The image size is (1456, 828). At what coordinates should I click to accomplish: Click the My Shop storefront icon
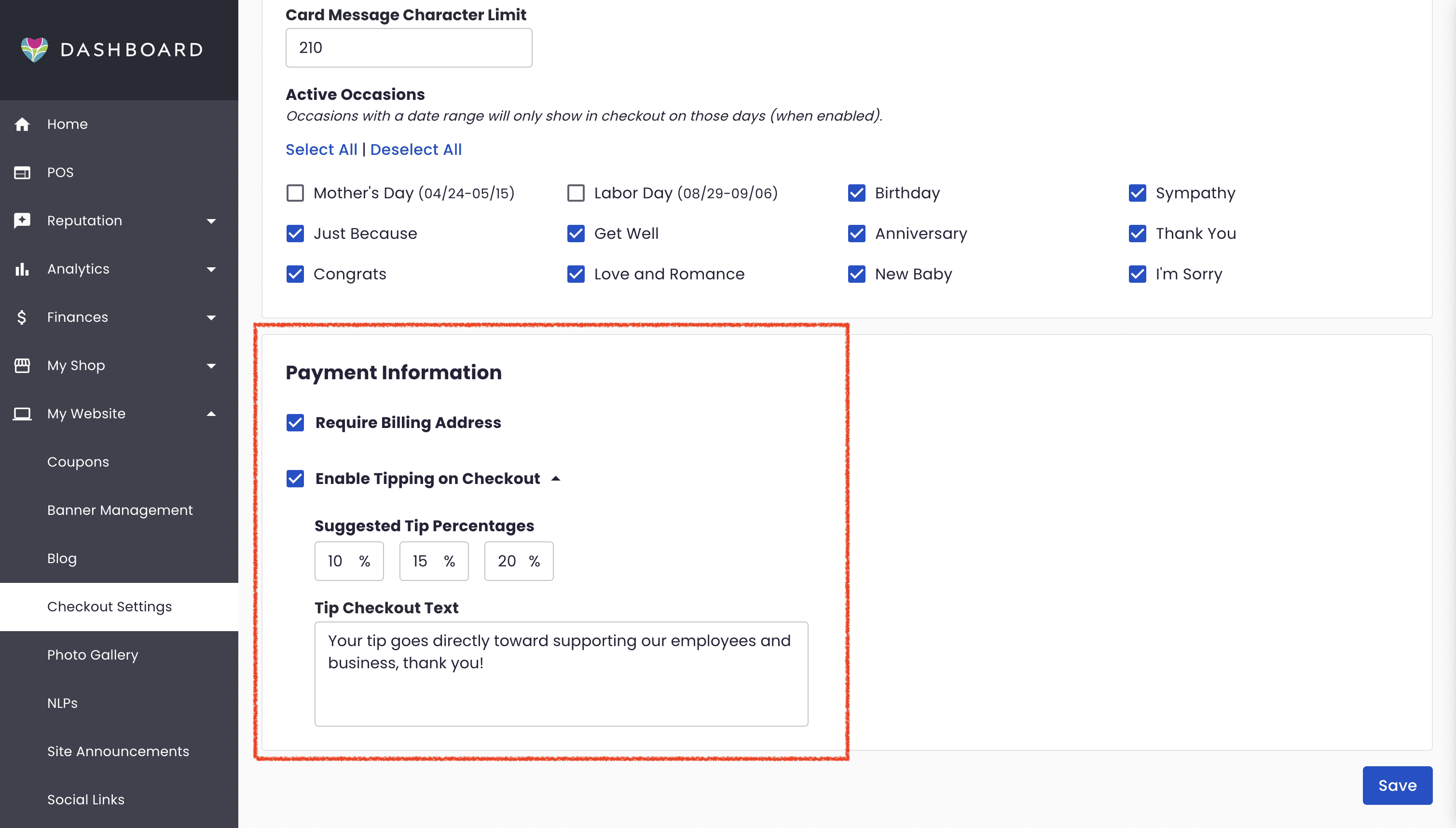[x=22, y=366]
